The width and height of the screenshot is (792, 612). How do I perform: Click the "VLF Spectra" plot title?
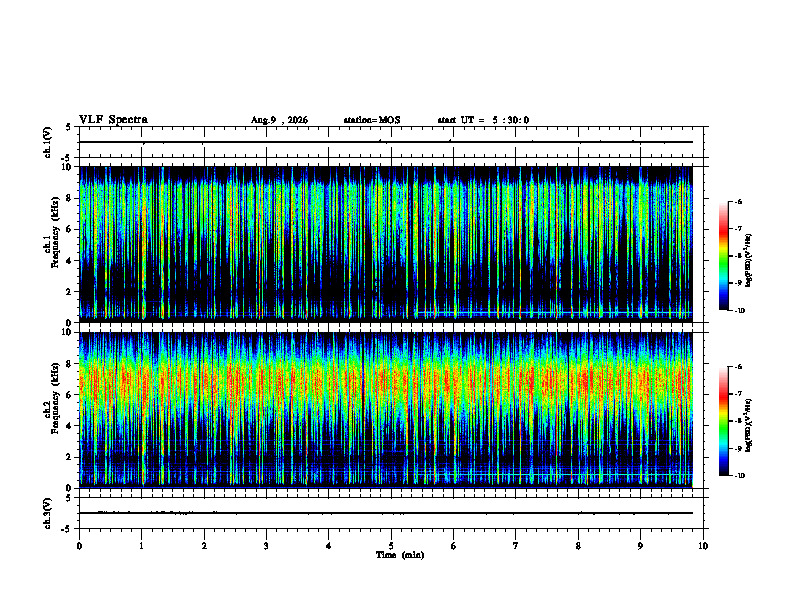113,120
